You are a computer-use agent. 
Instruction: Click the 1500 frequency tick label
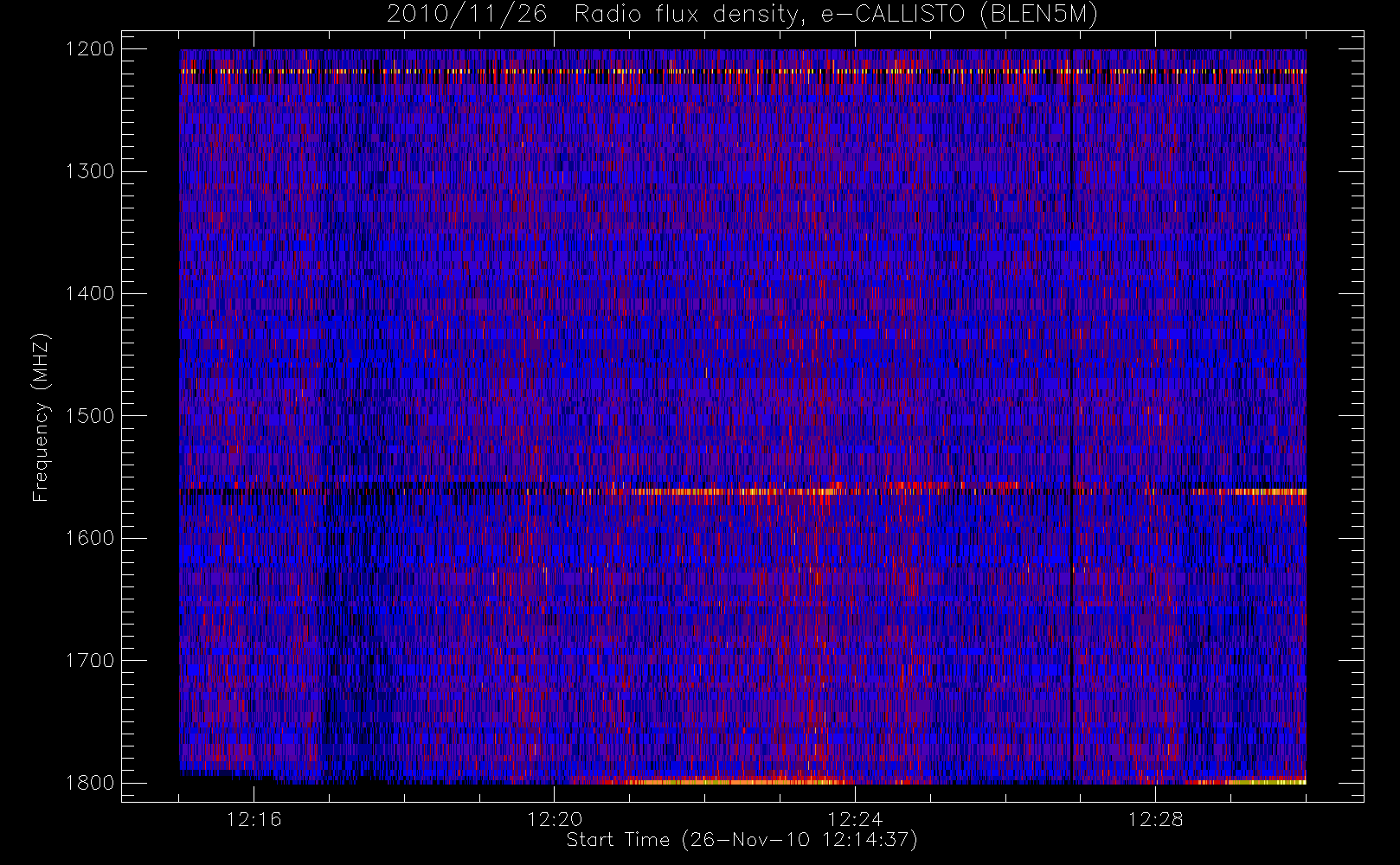click(90, 415)
